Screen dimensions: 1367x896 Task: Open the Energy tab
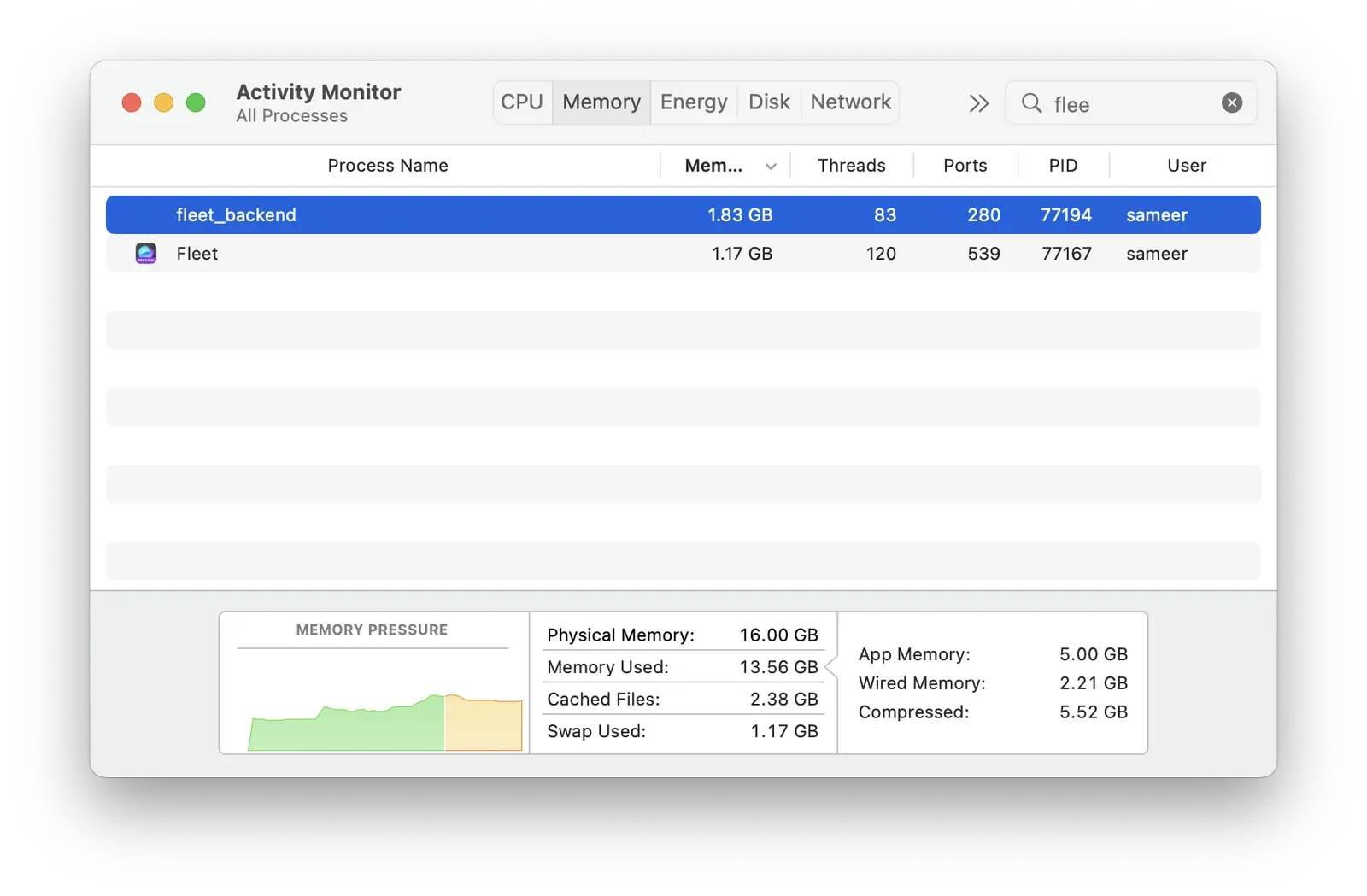(694, 102)
